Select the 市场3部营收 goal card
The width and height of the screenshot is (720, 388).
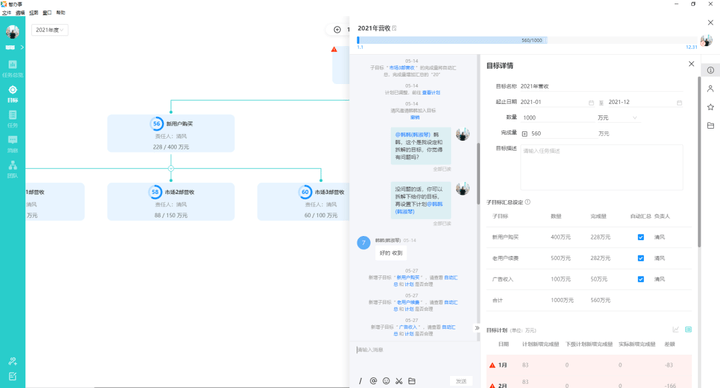[304, 202]
